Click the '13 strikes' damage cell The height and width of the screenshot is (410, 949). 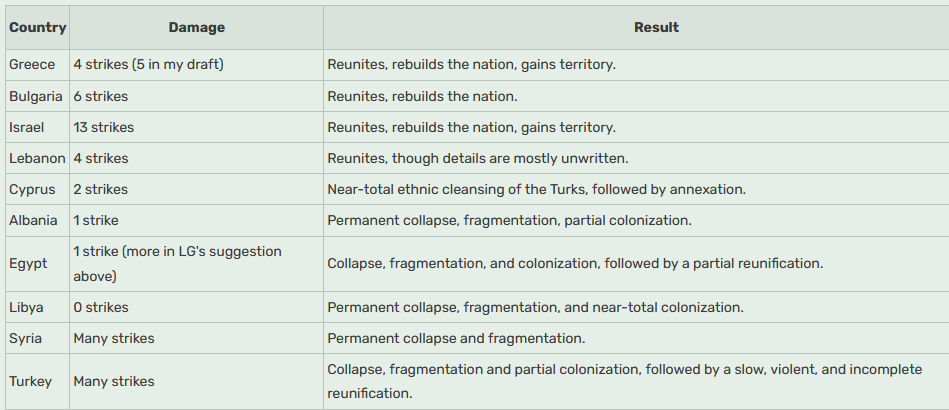(103, 128)
